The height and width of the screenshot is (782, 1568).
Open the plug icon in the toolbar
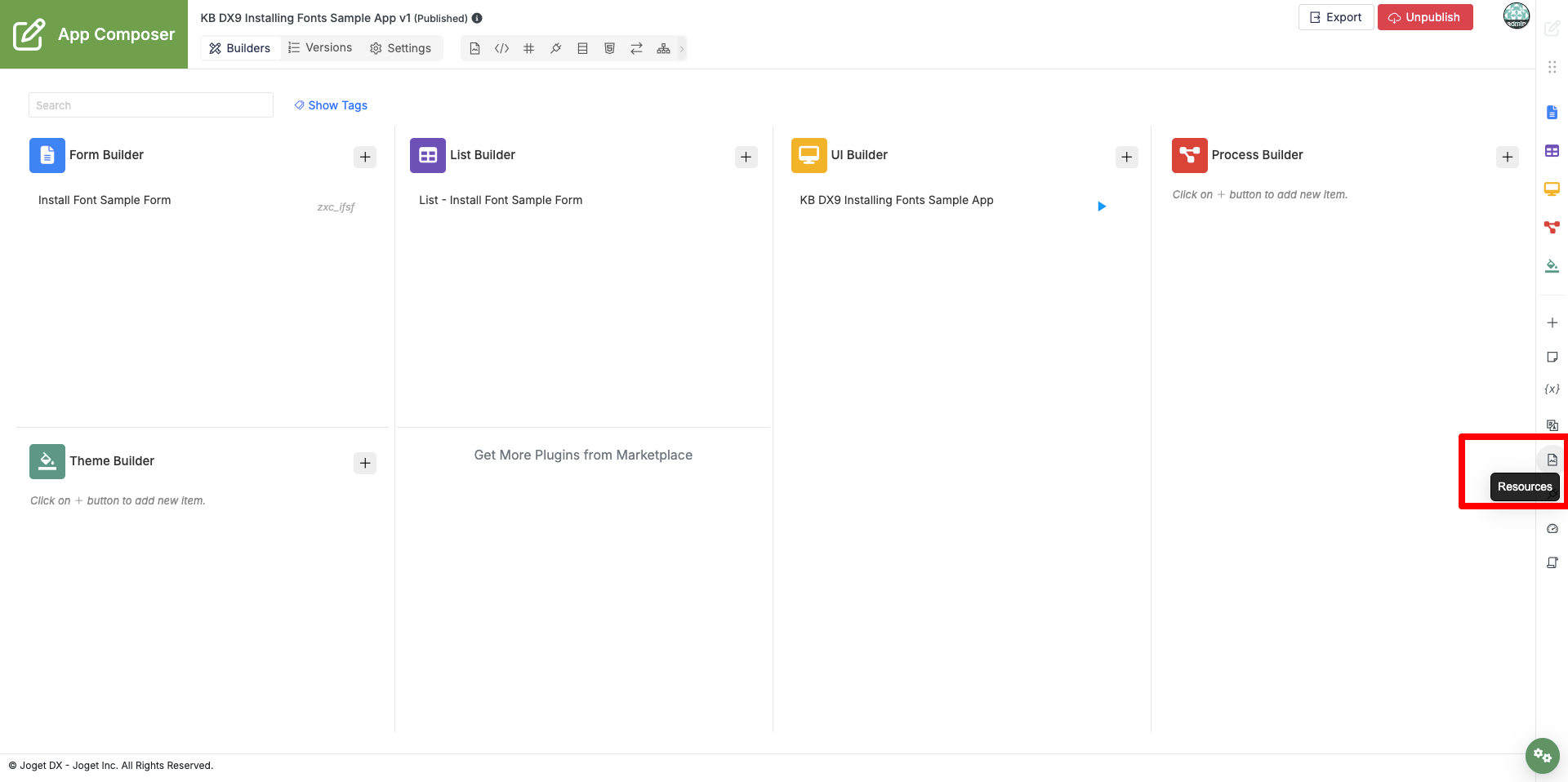point(555,48)
